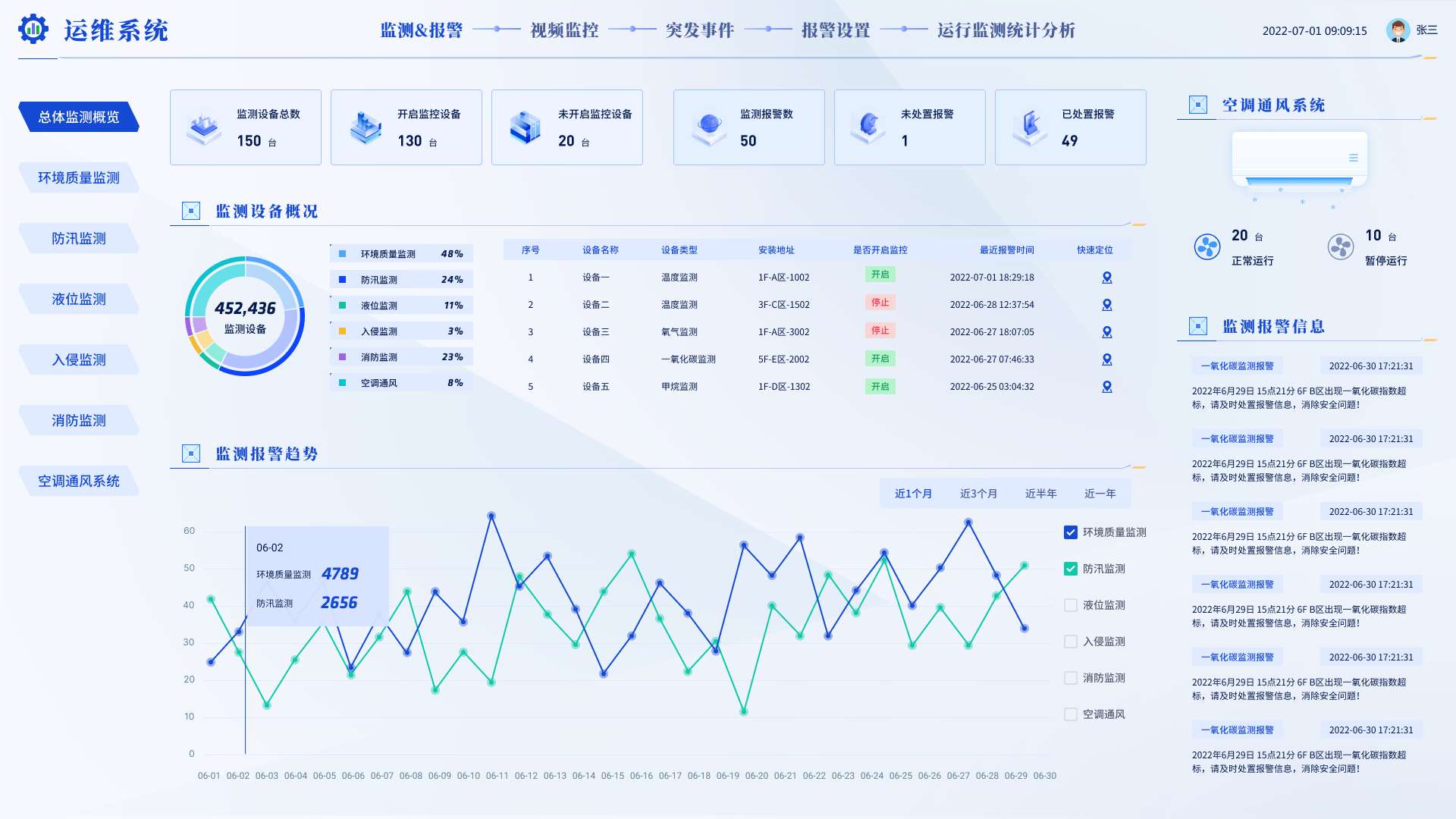Click the 环境质量监测 sidebar icon
Screen dimensions: 1456x819
pos(78,177)
